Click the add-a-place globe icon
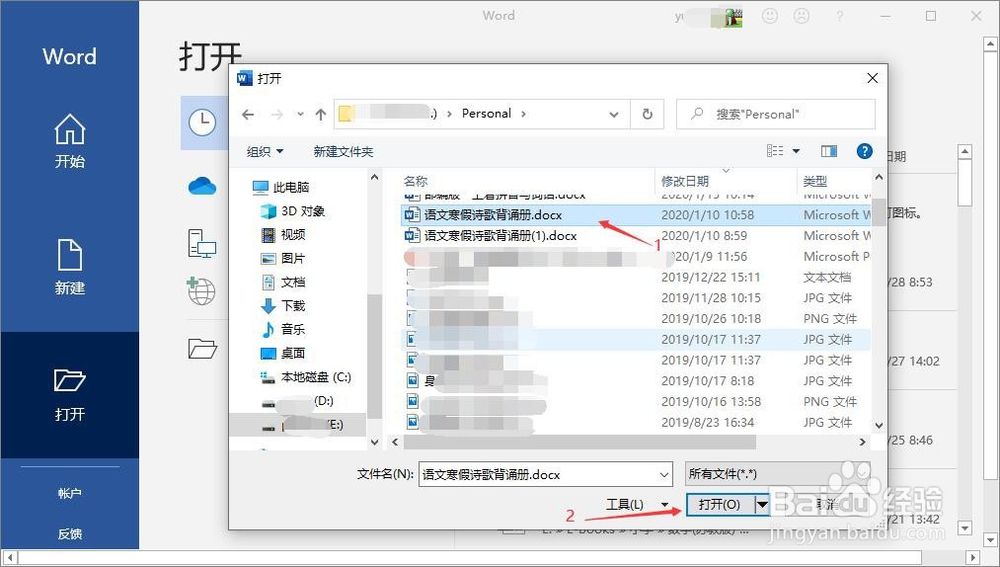This screenshot has width=1000, height=567. tap(202, 290)
